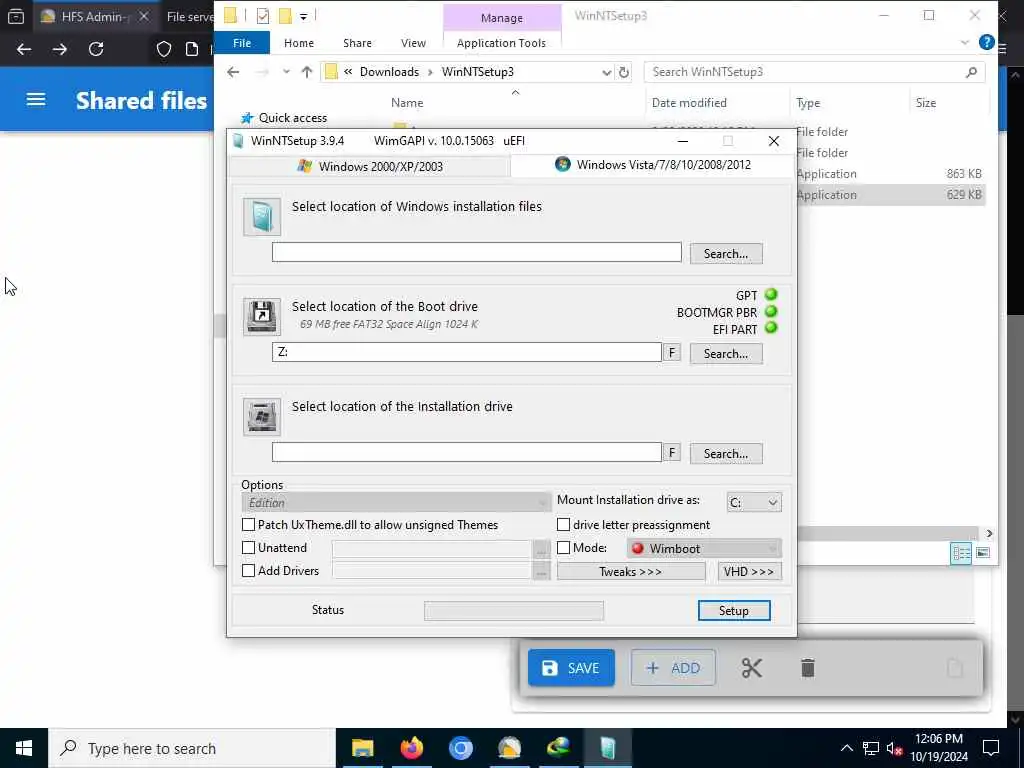Enable drive letter preassignment checkbox
This screenshot has width=1024, height=768.
coord(563,524)
